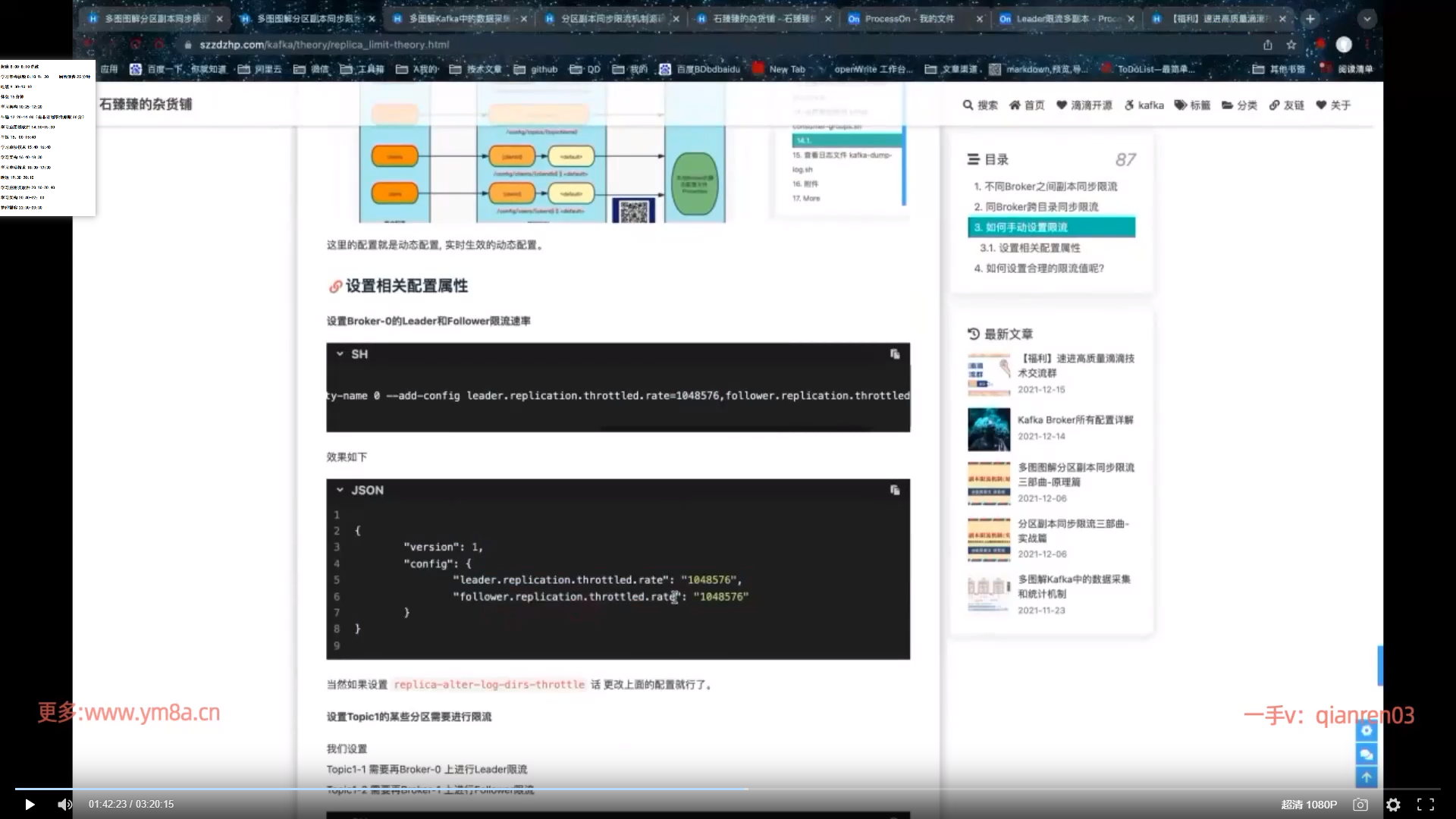Enter fullscreen video mode
The width and height of the screenshot is (1456, 819).
[1426, 805]
